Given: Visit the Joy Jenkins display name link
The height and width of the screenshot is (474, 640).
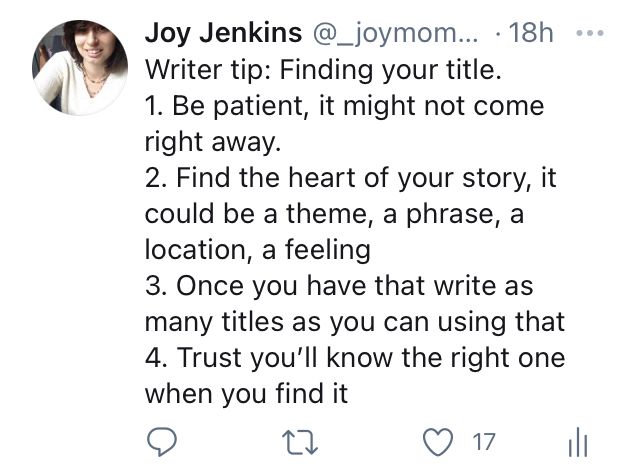Looking at the screenshot, I should pyautogui.click(x=223, y=33).
